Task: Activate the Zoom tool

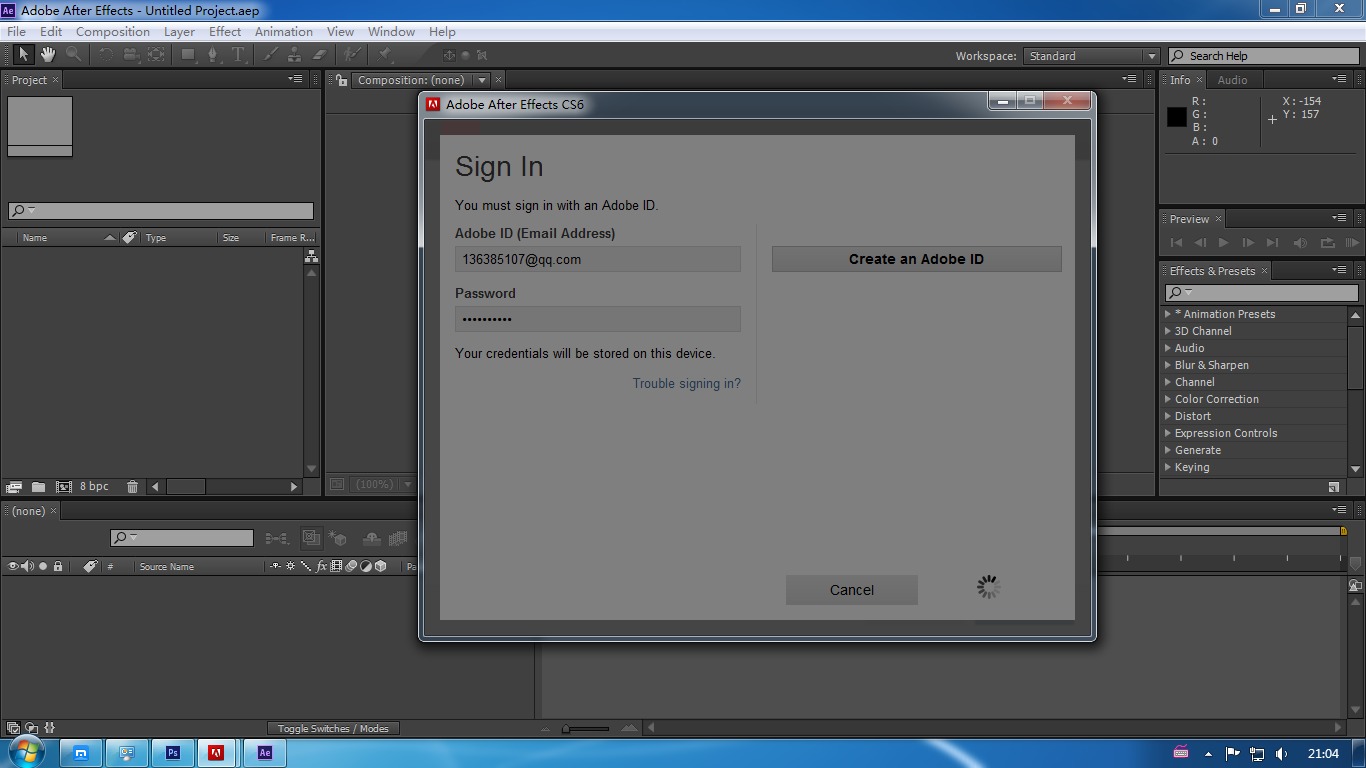Action: point(74,56)
